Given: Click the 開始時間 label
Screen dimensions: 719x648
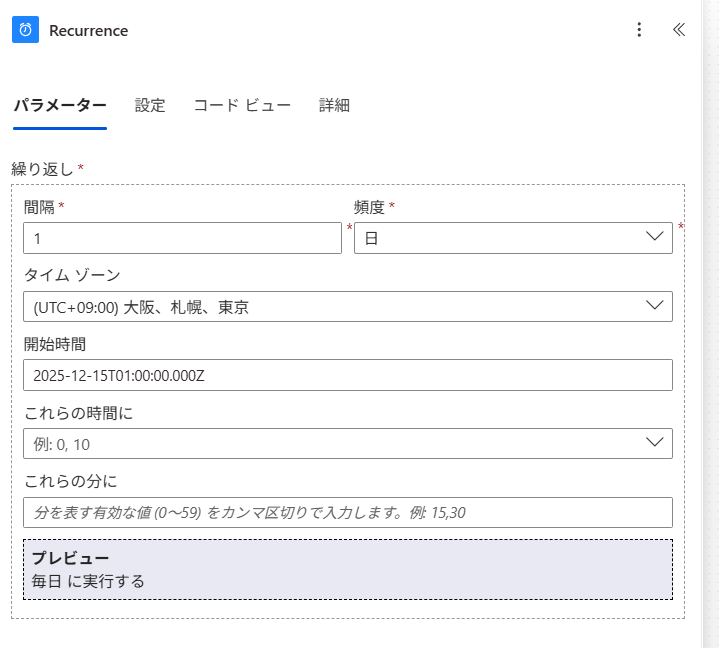Looking at the screenshot, I should pos(55,344).
